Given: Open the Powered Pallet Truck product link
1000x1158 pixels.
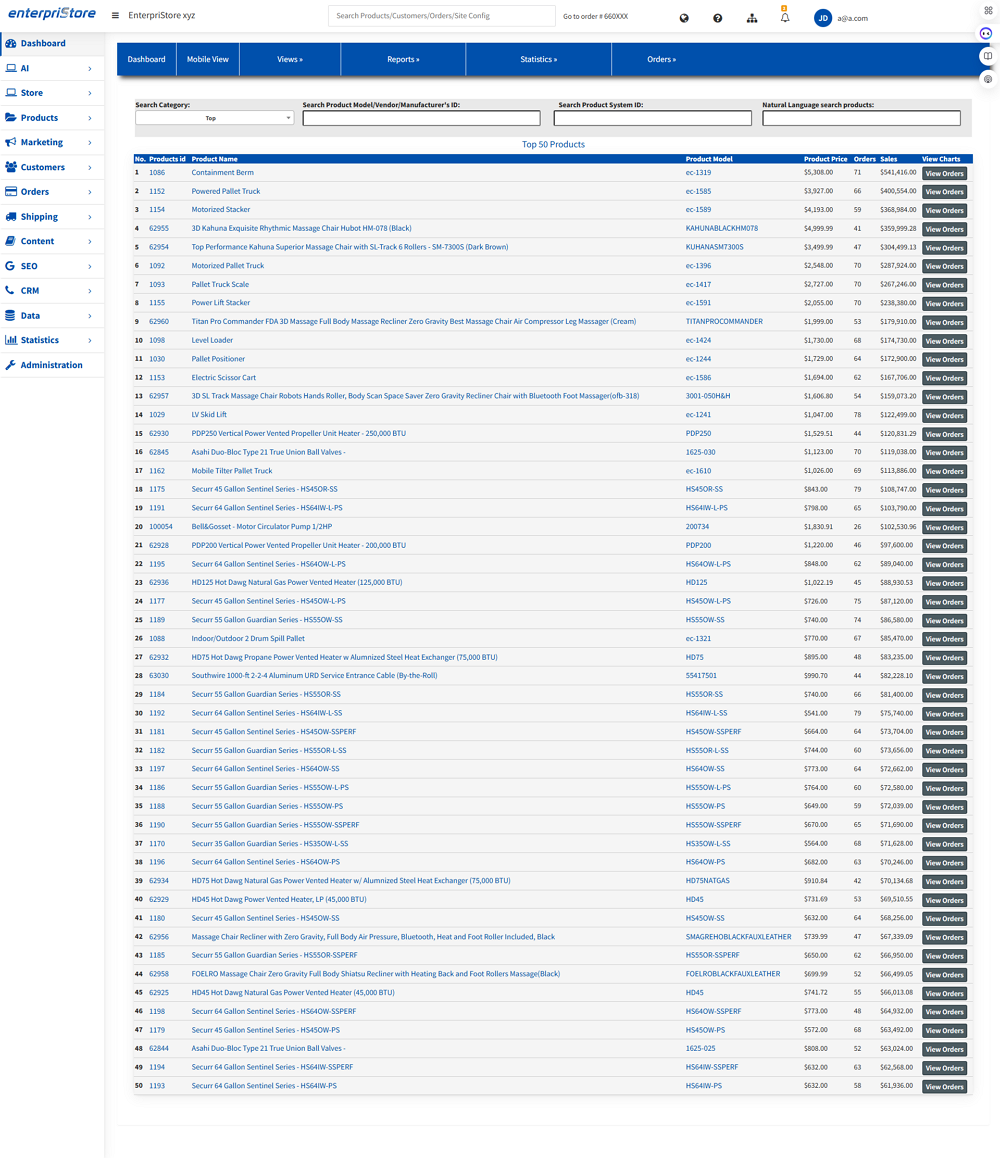Looking at the screenshot, I should point(225,191).
